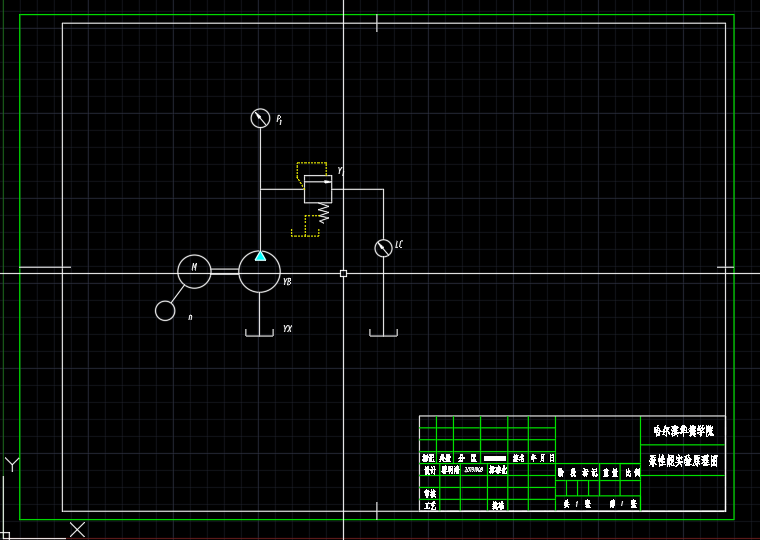Click the 设计 cell in title block

coord(429,470)
